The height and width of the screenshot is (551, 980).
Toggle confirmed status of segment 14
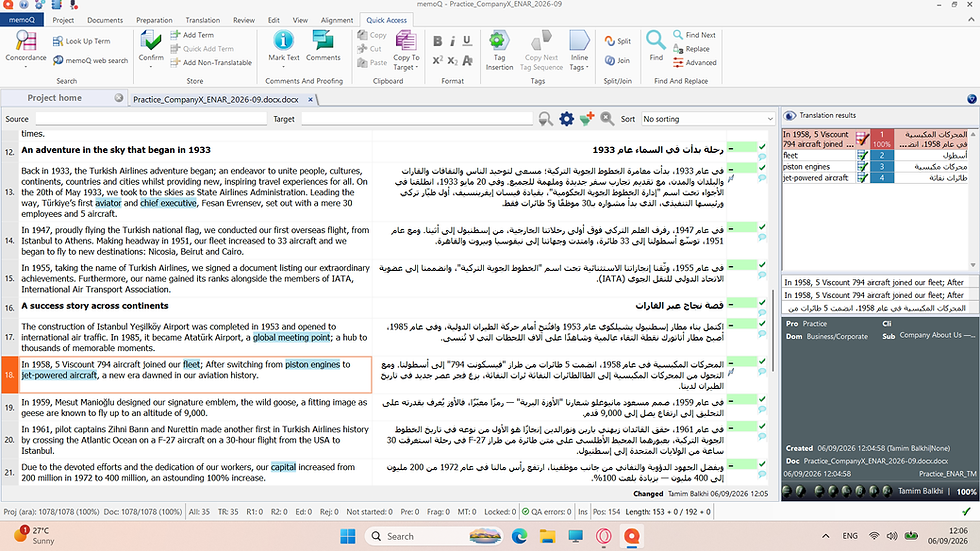[762, 227]
